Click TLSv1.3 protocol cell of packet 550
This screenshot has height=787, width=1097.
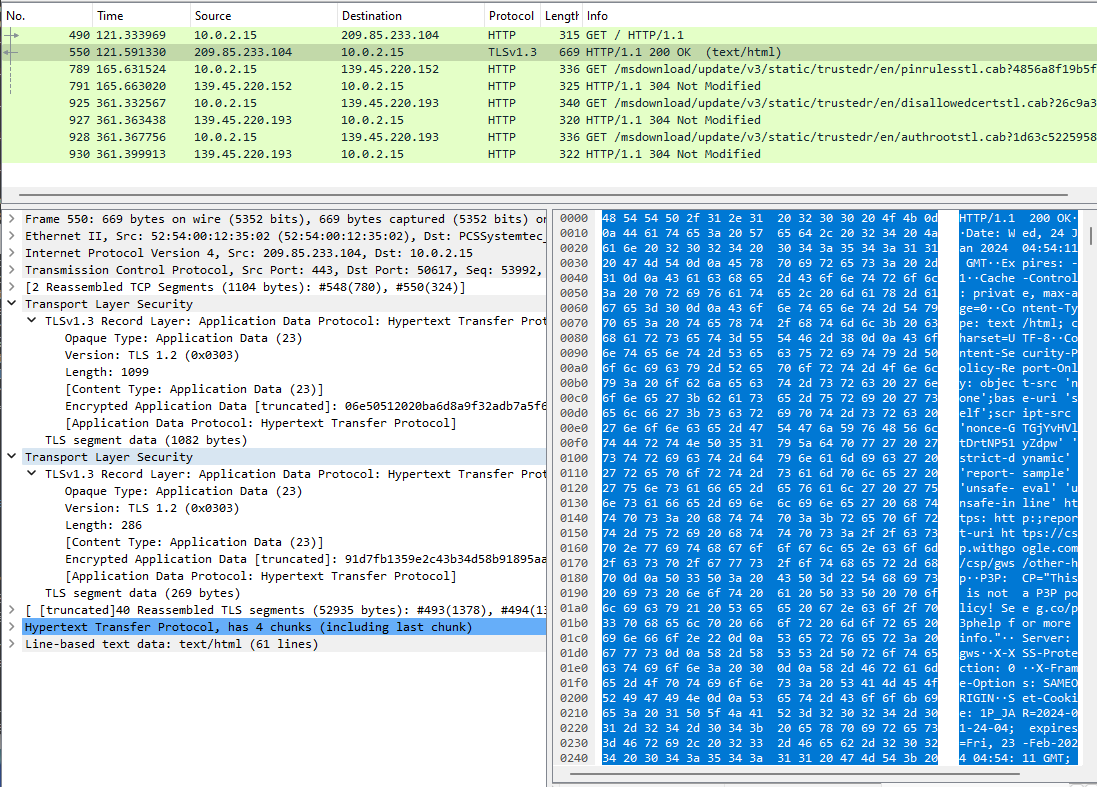click(512, 52)
